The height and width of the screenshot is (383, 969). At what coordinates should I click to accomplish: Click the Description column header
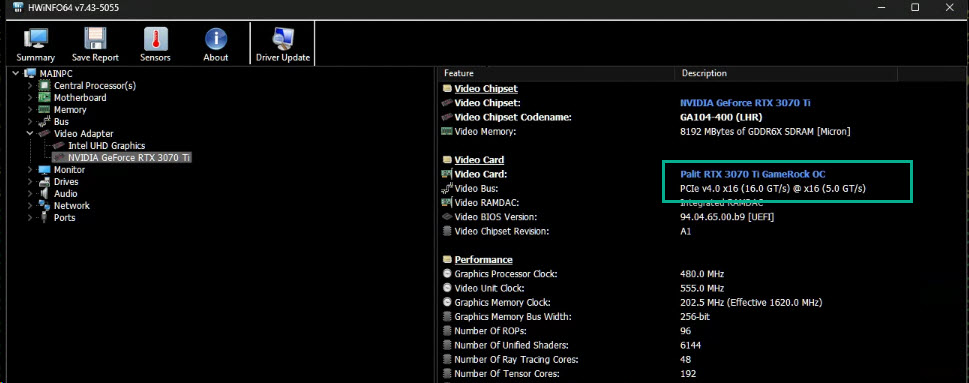704,73
